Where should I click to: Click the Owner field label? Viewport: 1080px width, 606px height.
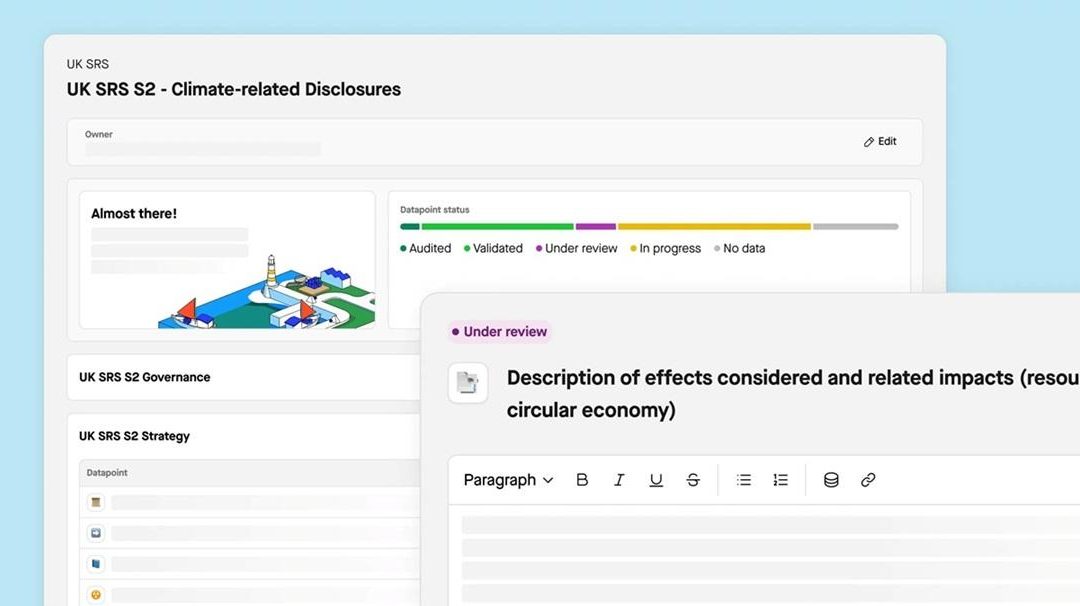pos(98,134)
